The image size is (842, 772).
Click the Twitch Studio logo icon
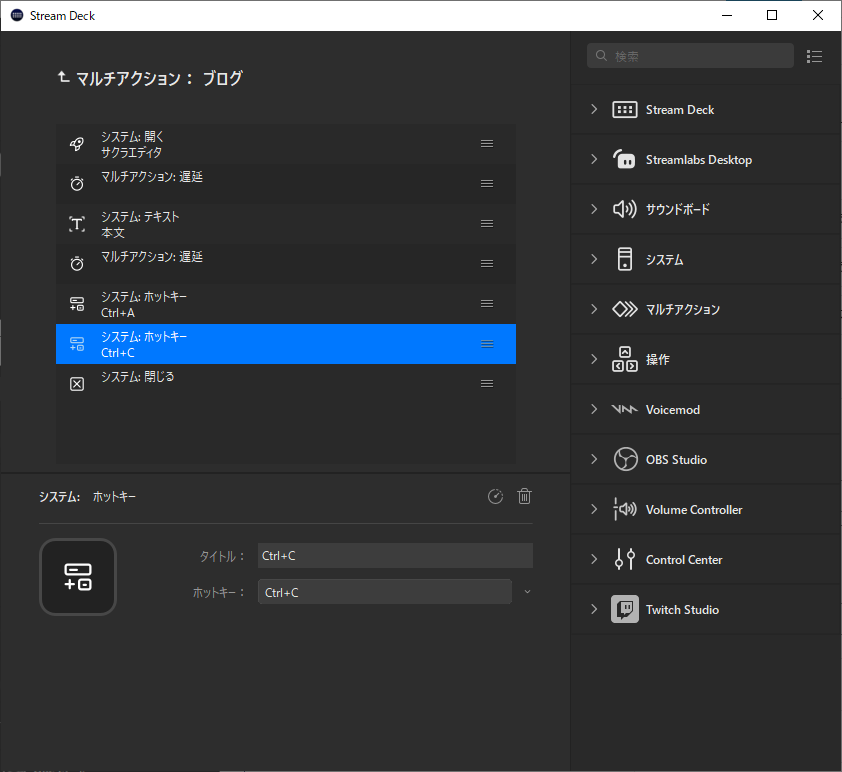coord(625,609)
